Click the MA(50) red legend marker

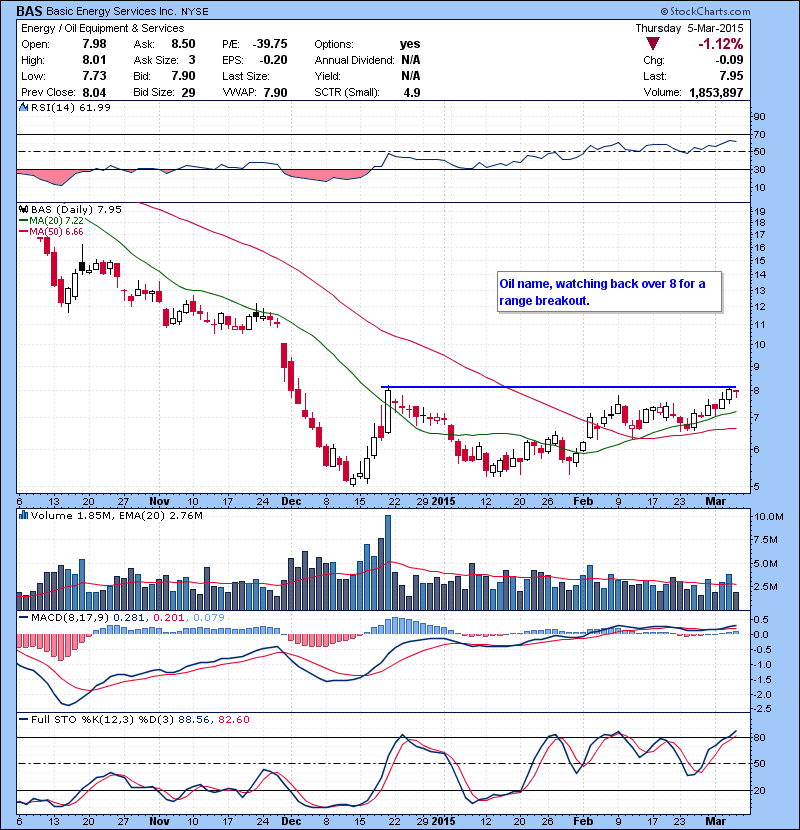click(24, 231)
